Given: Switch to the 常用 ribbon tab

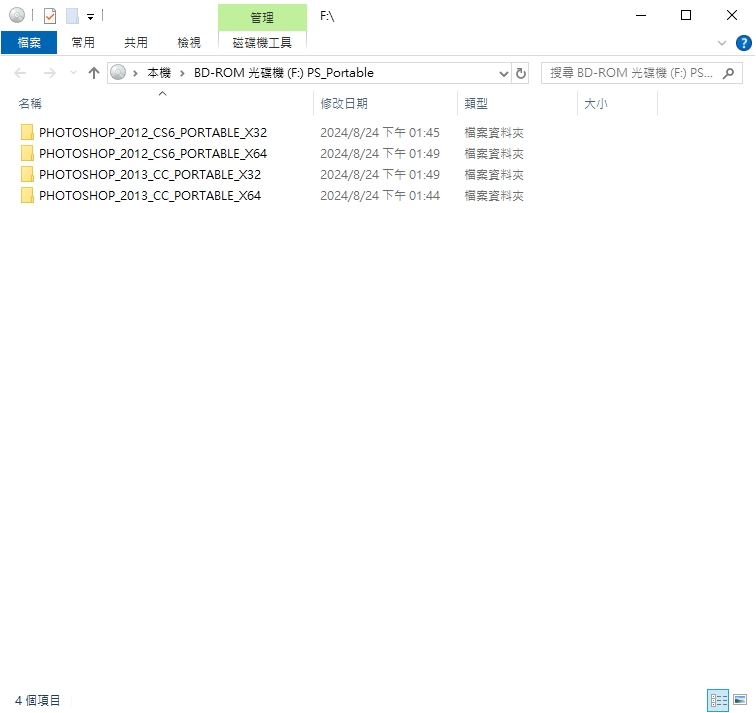Looking at the screenshot, I should coord(83,43).
